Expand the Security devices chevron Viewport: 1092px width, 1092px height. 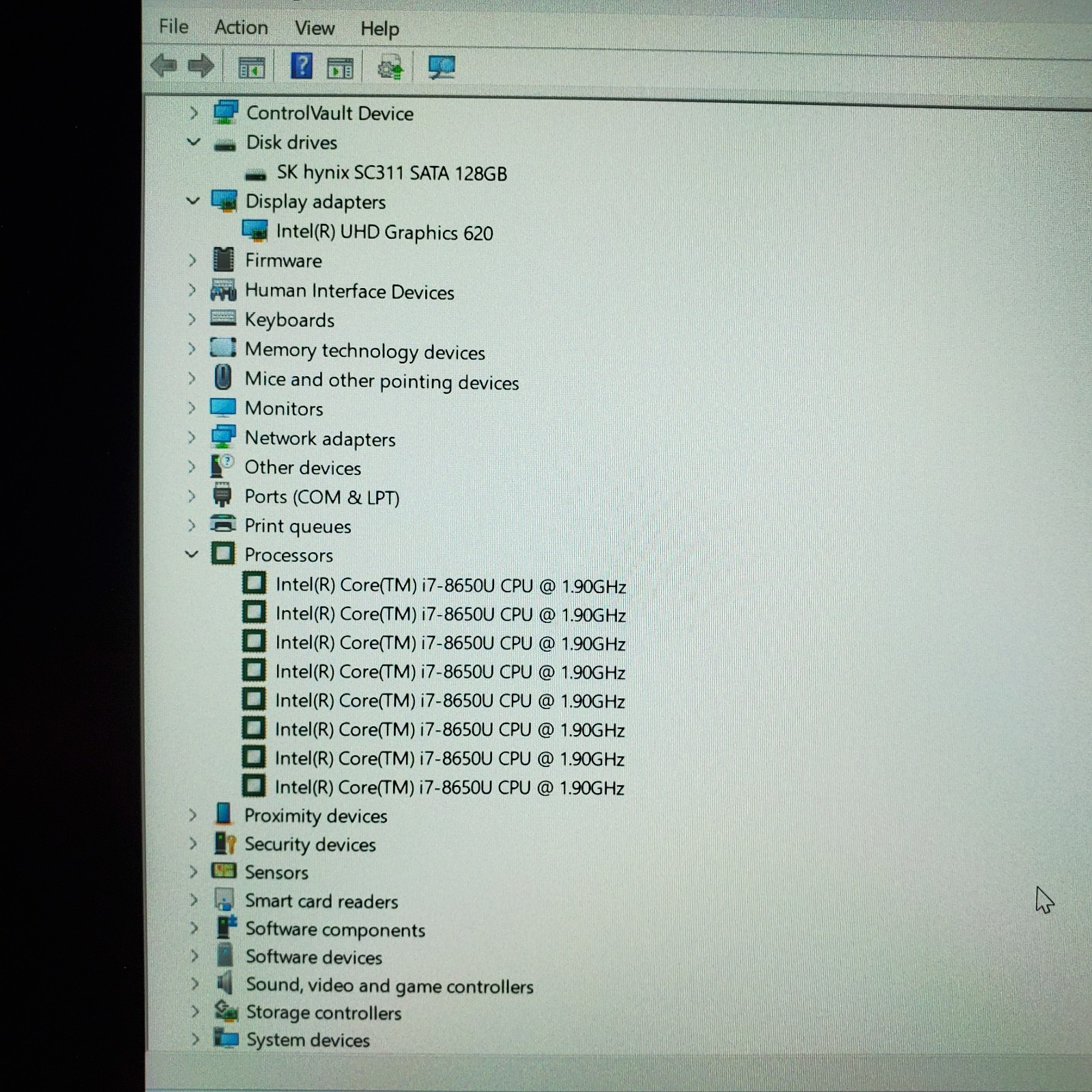click(193, 844)
